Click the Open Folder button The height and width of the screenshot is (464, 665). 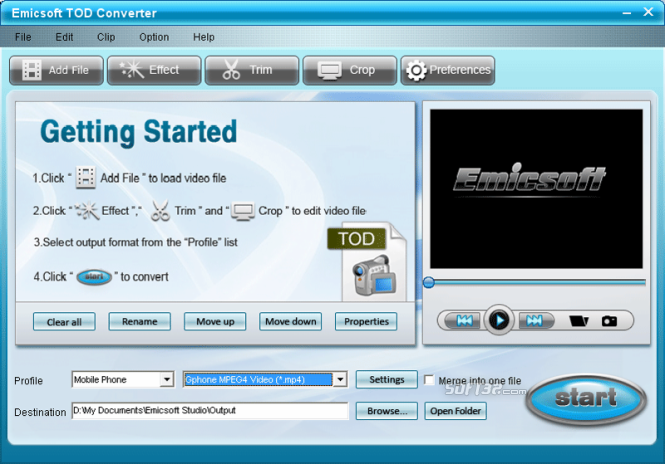click(x=455, y=411)
